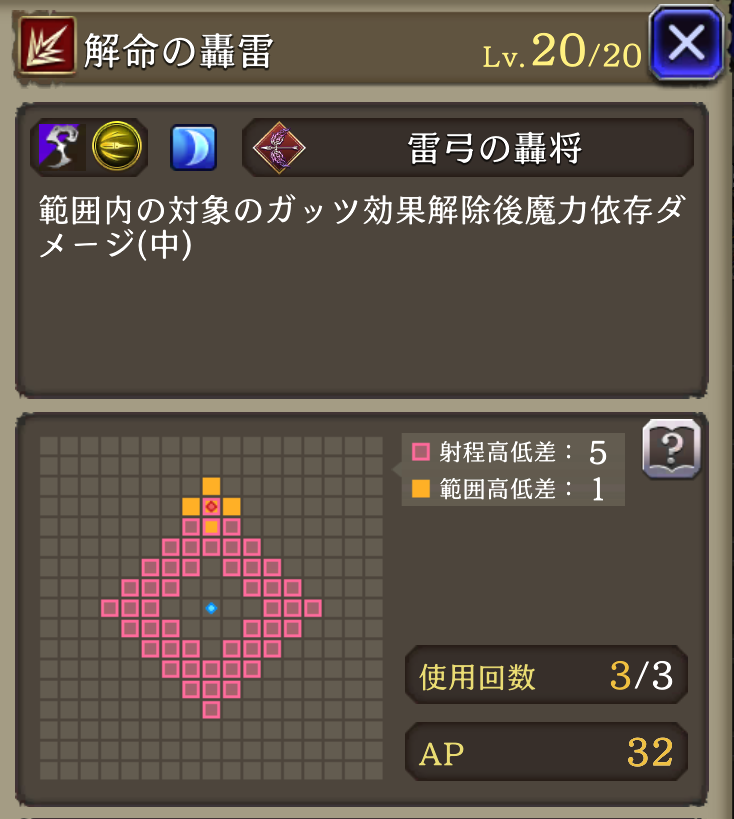Image resolution: width=734 pixels, height=819 pixels.
Task: Tap the skill title 解命の轟雷
Action: [x=178, y=51]
